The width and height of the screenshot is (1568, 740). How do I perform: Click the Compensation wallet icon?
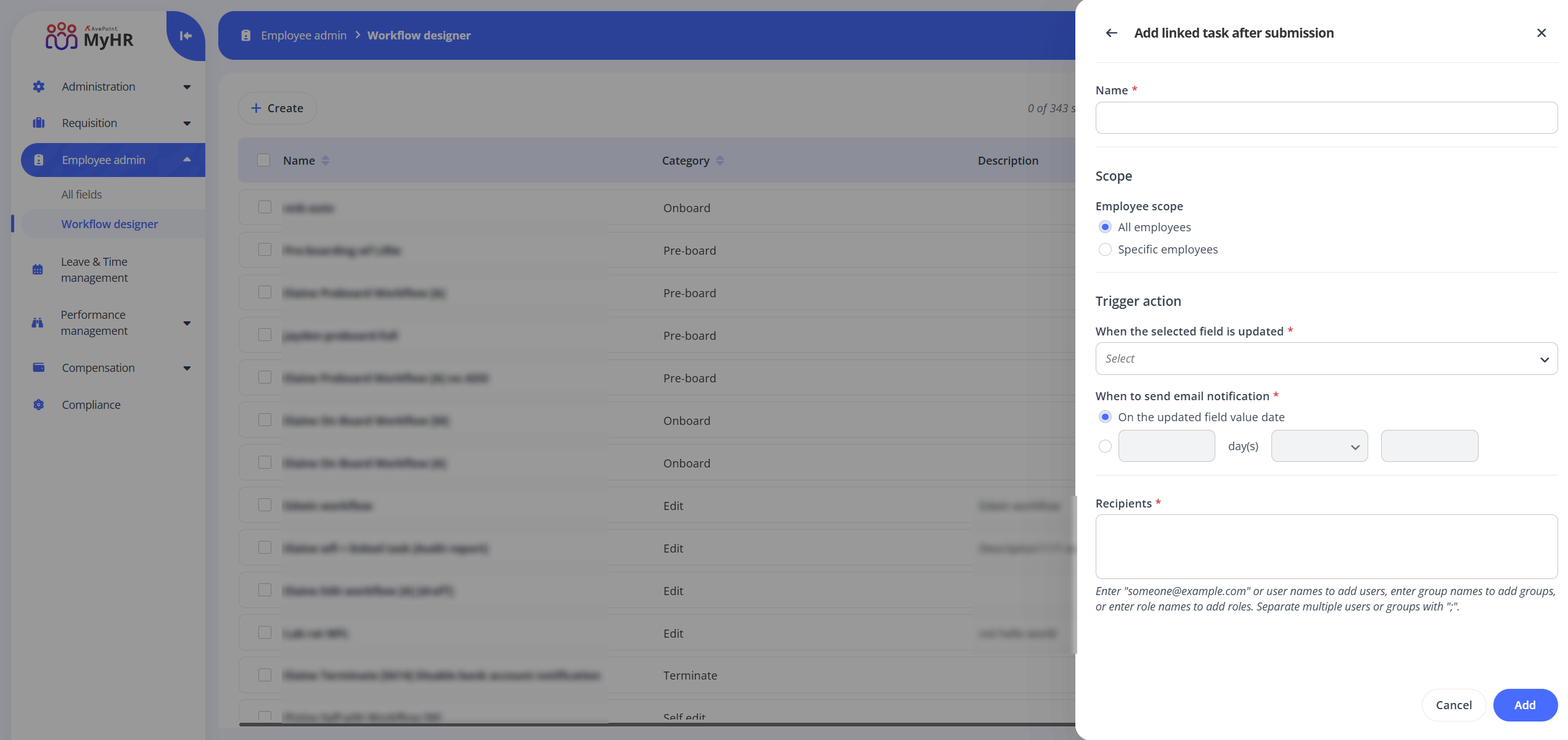[39, 368]
